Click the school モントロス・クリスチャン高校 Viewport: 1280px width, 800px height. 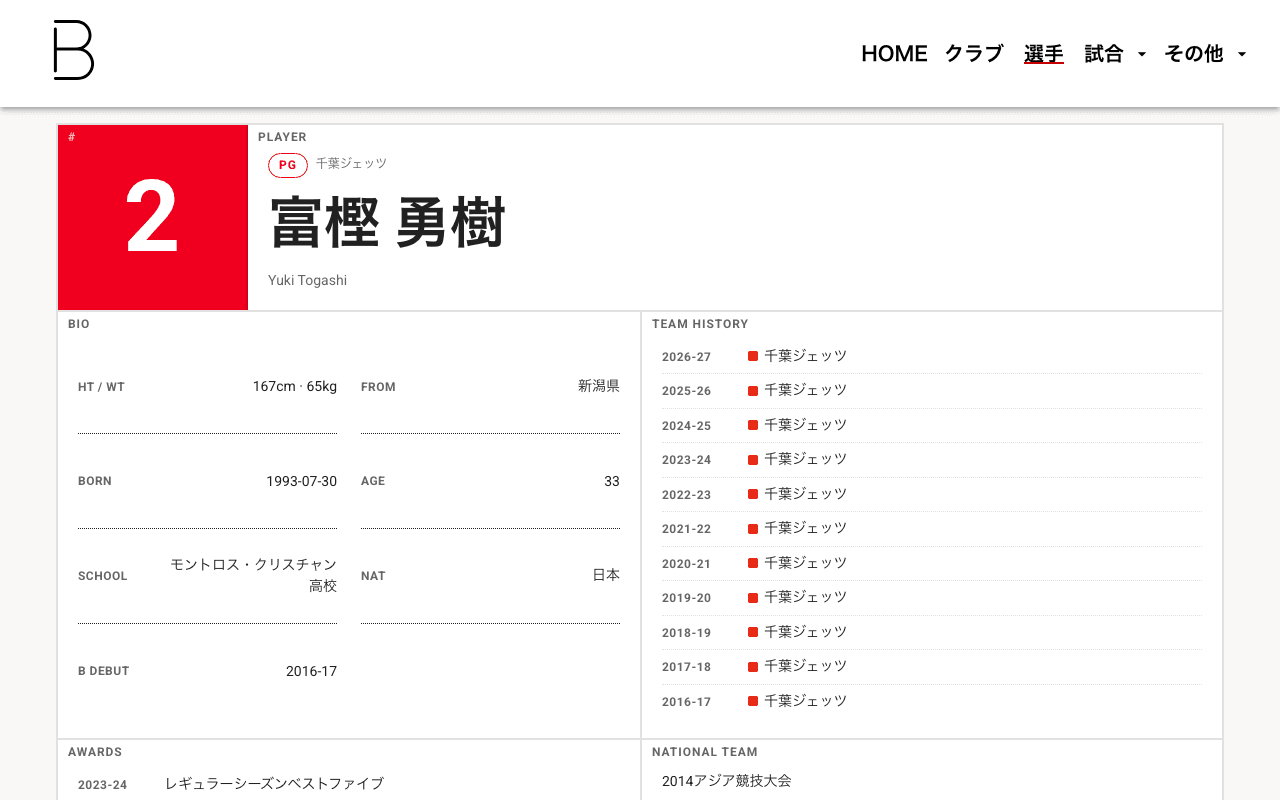254,575
